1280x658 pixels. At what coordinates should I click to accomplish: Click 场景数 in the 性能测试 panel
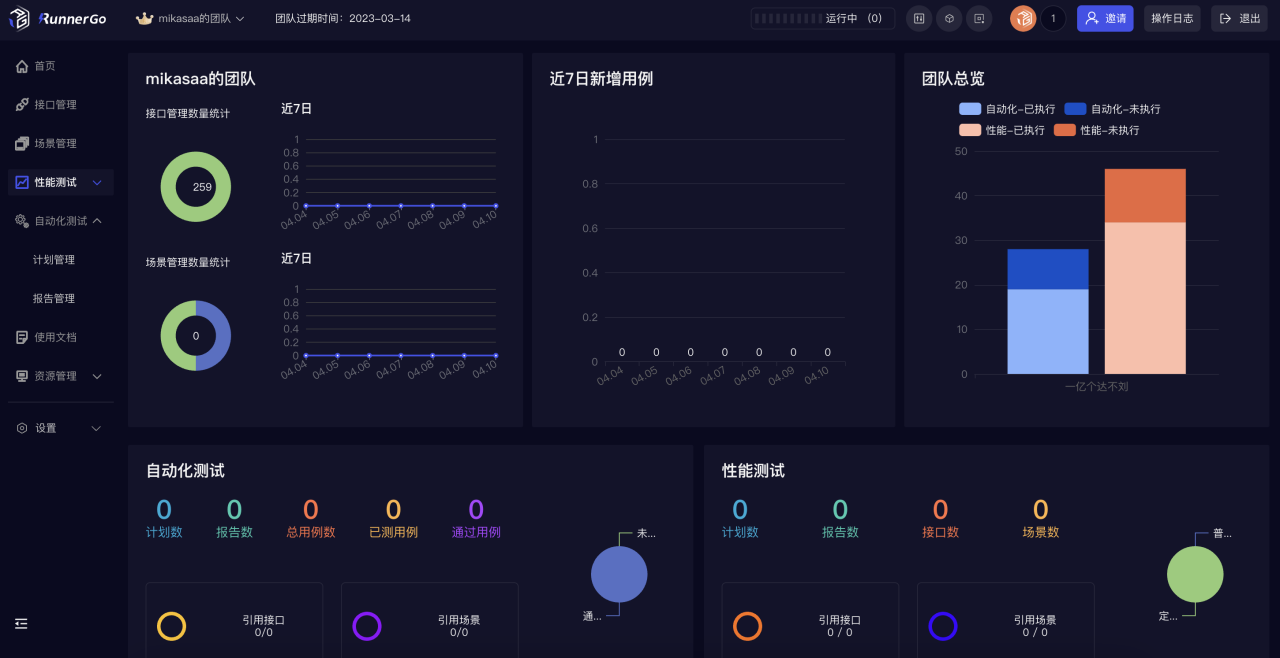(x=1040, y=533)
